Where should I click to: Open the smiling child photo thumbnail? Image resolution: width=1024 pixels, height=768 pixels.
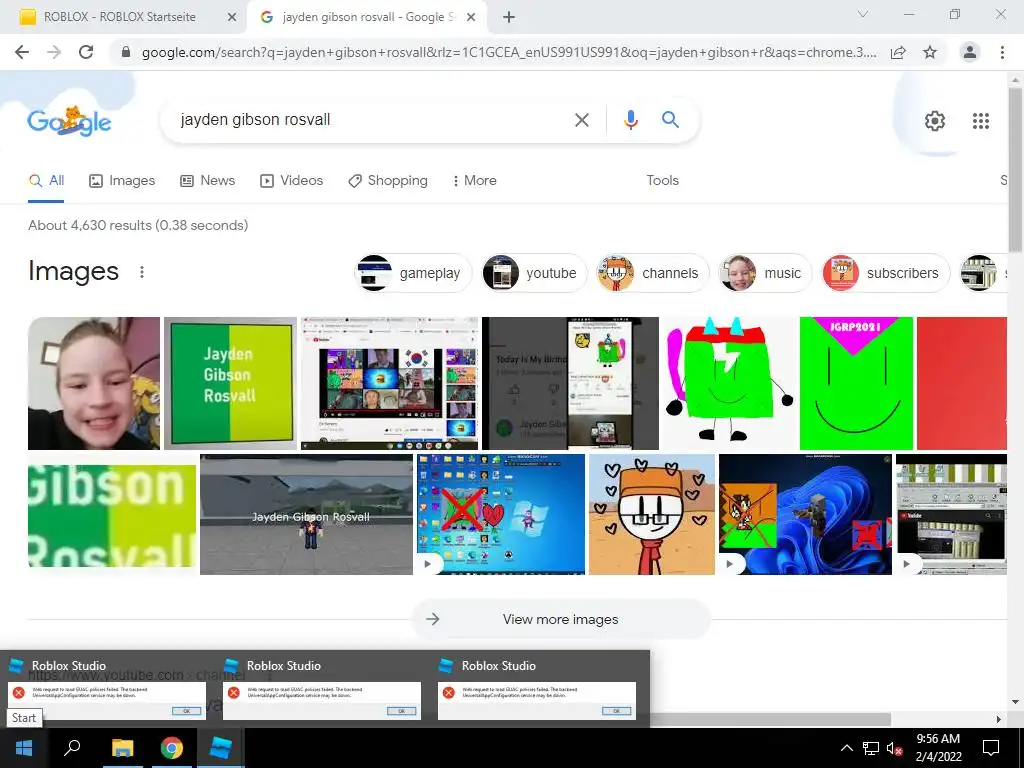(94, 383)
